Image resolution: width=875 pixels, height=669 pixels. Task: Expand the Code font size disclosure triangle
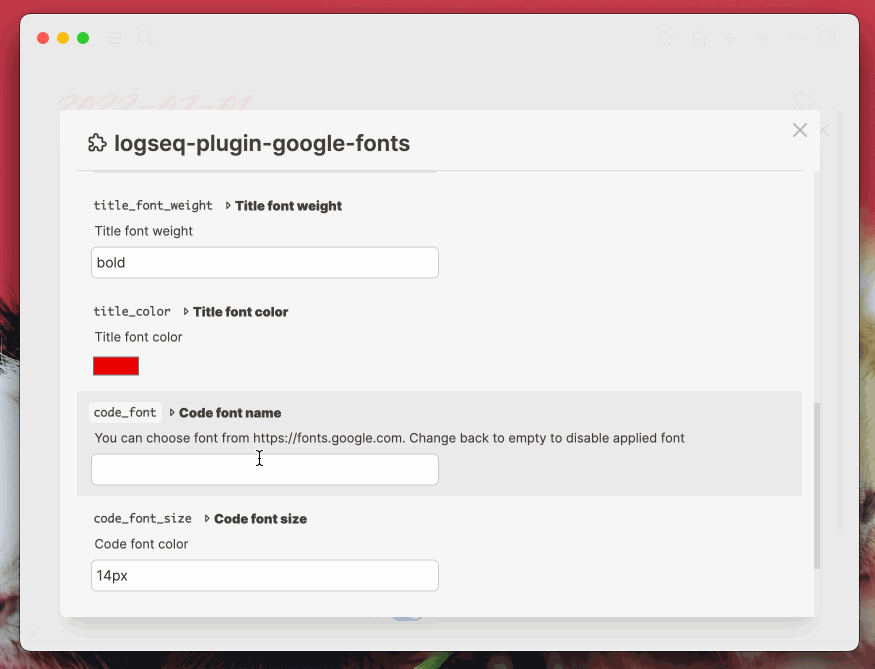(206, 519)
